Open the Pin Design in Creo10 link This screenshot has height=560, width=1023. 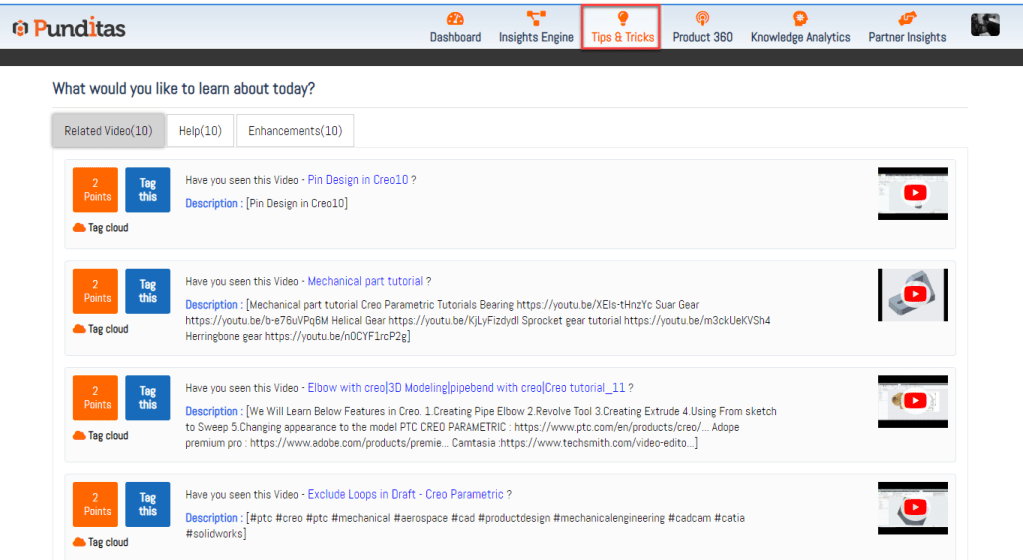pos(358,181)
